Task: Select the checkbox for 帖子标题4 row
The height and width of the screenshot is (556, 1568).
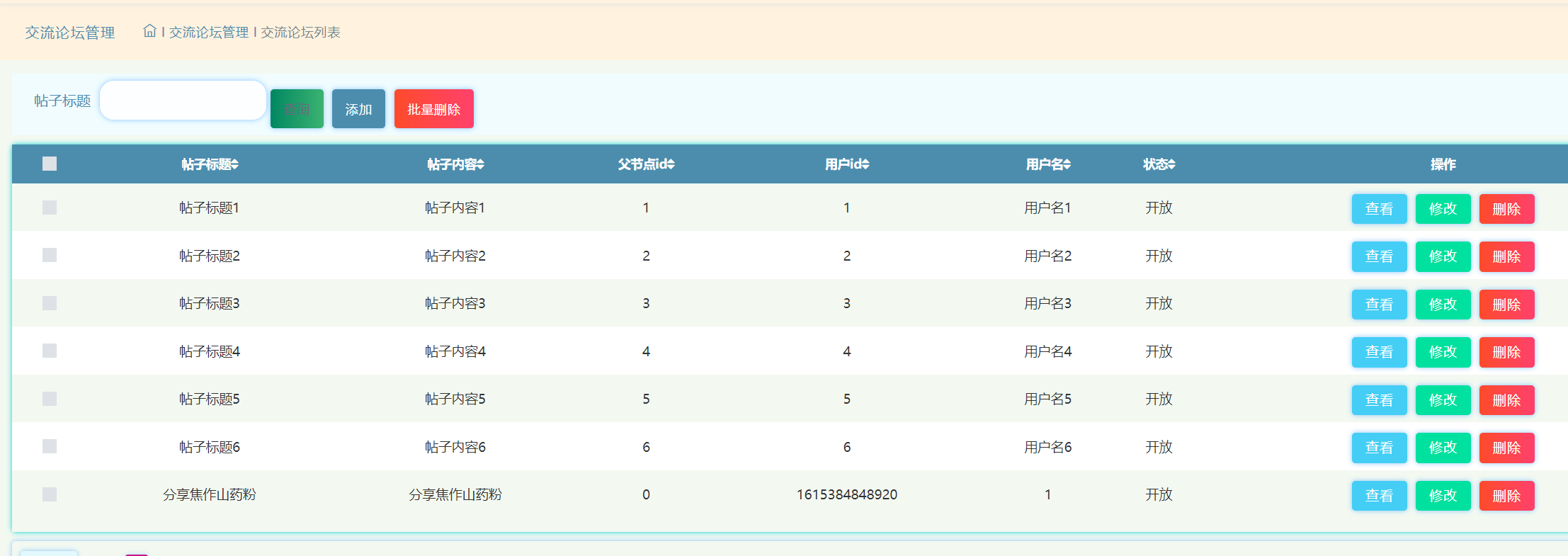Action: (50, 351)
